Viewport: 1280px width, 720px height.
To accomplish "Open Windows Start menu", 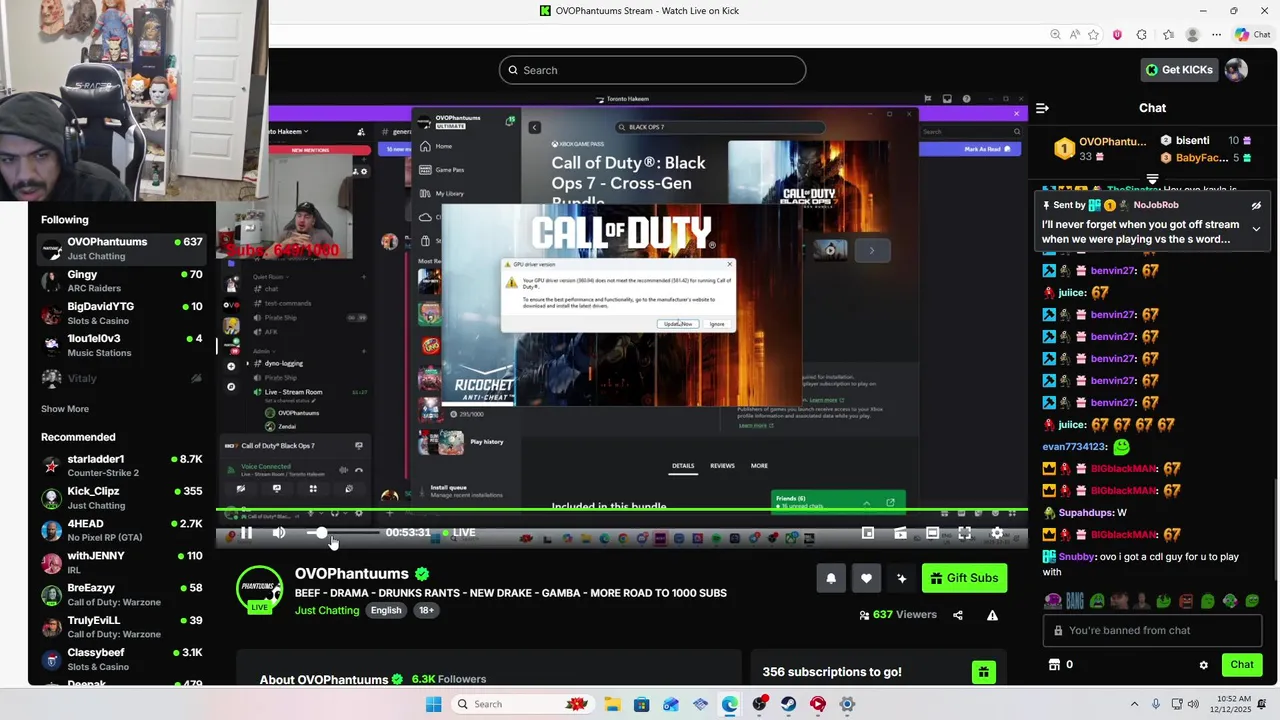I will [433, 704].
